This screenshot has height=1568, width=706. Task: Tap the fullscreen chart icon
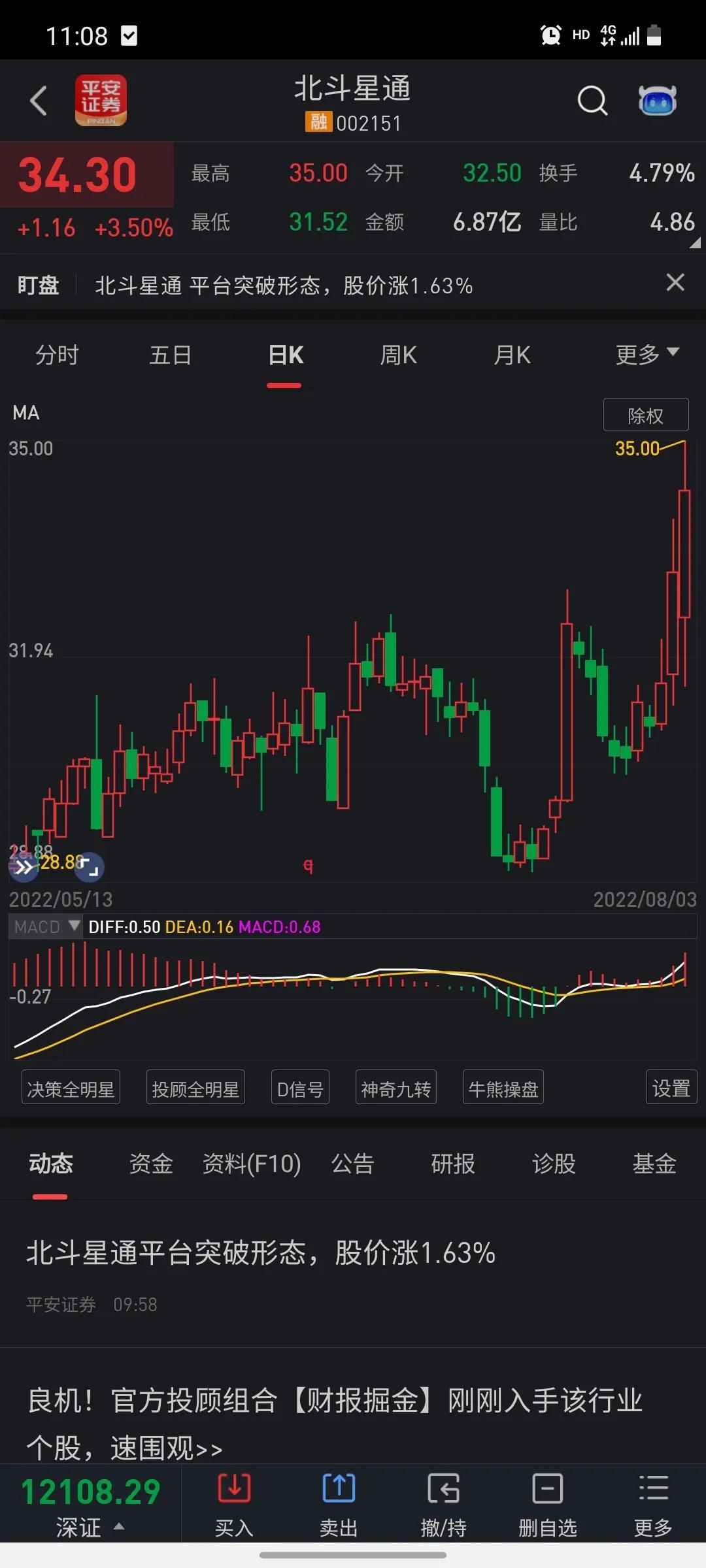90,868
